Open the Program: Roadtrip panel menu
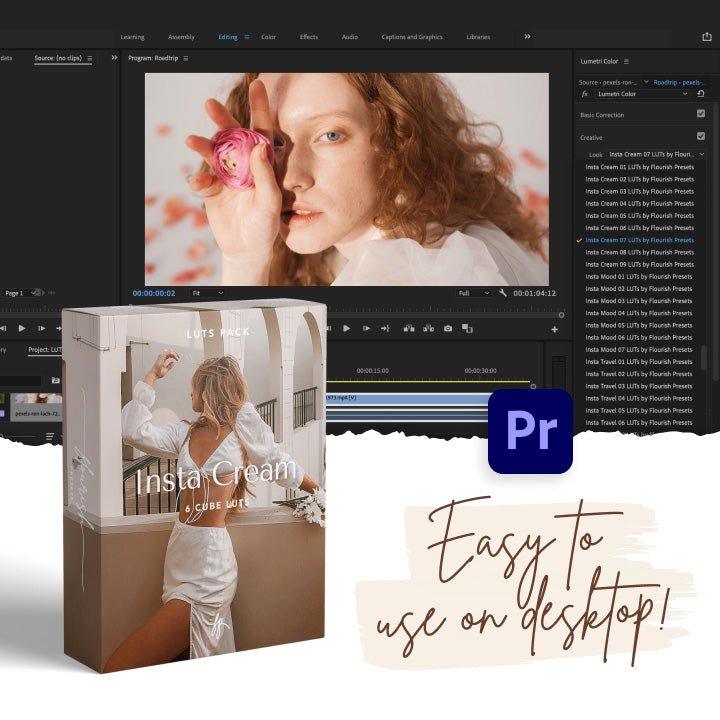 click(187, 59)
